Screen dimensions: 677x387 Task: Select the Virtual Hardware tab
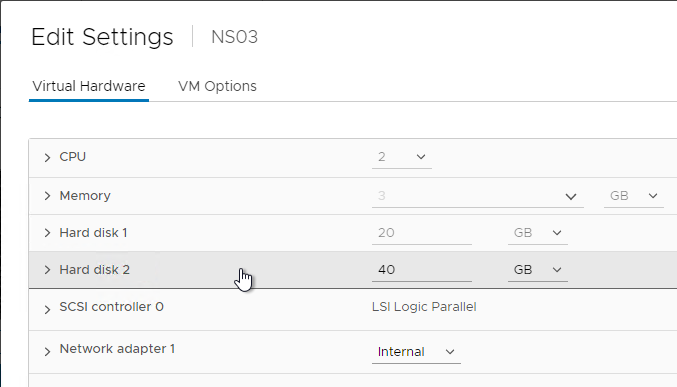[89, 86]
